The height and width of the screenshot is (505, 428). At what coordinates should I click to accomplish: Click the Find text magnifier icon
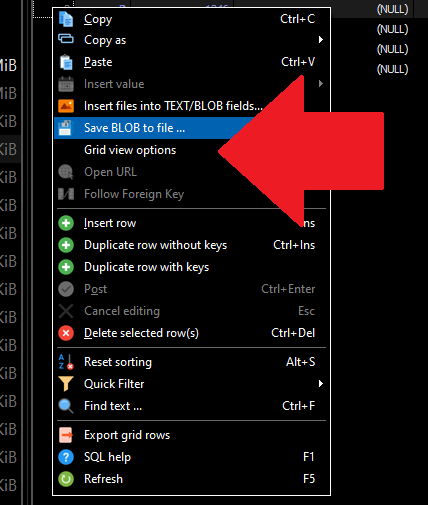[x=66, y=406]
